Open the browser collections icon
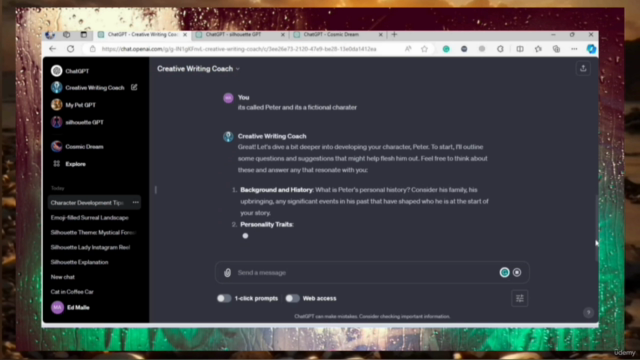Image resolution: width=640 pixels, height=360 pixels. 556,49
